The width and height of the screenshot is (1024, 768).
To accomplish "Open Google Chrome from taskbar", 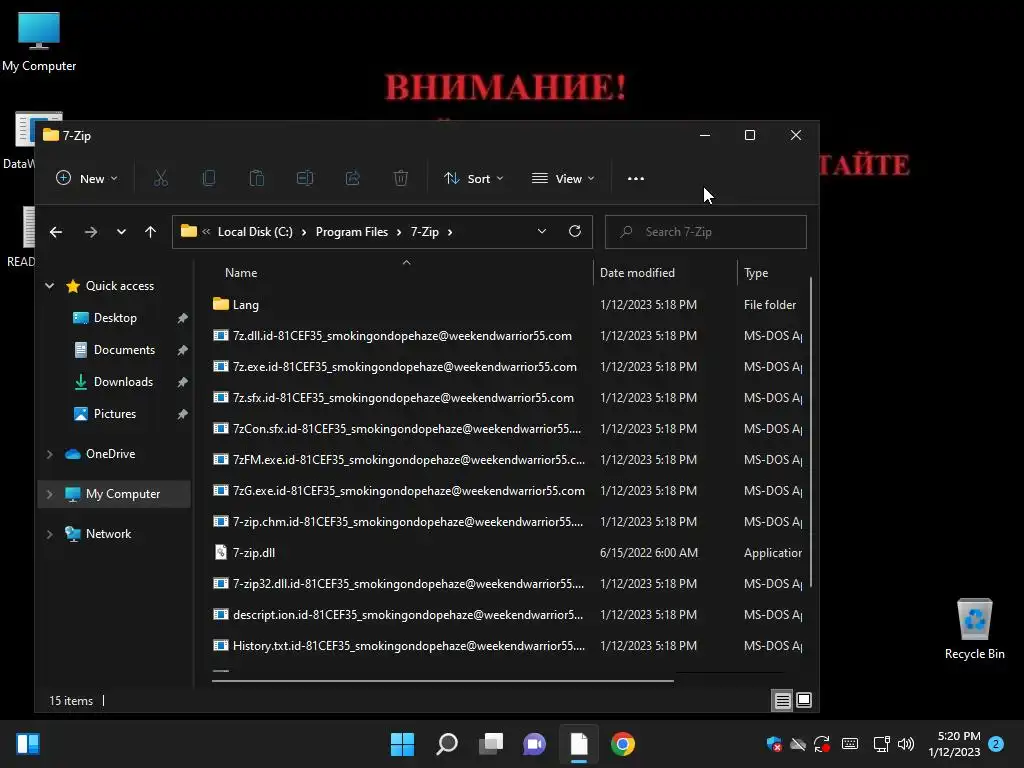I will tap(622, 744).
